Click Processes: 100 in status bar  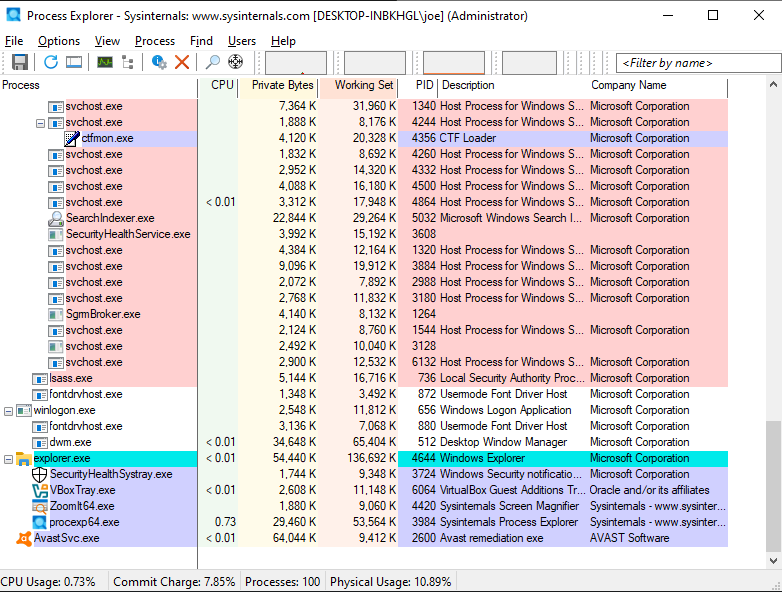(x=283, y=582)
